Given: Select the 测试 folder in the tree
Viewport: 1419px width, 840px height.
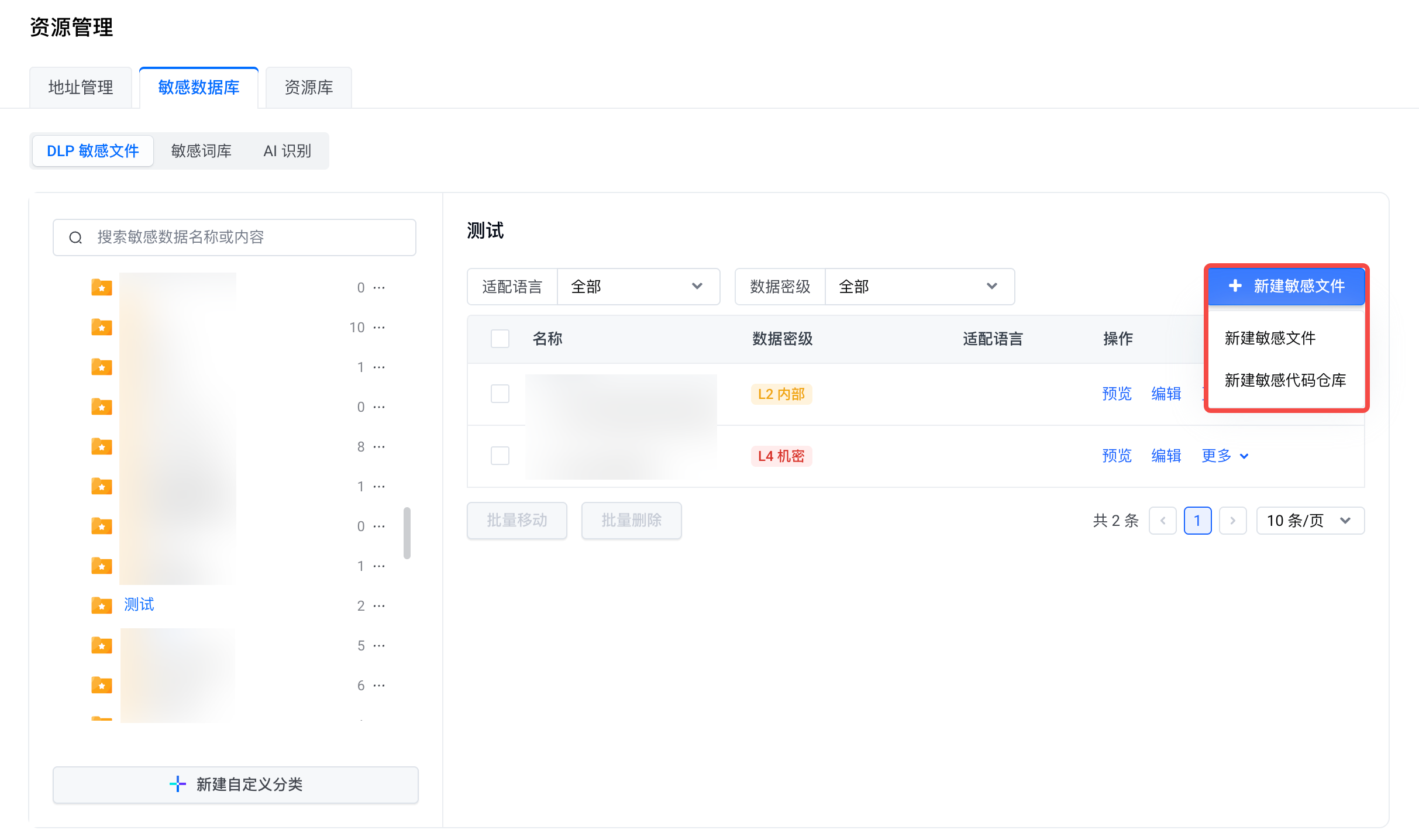Looking at the screenshot, I should tap(139, 605).
